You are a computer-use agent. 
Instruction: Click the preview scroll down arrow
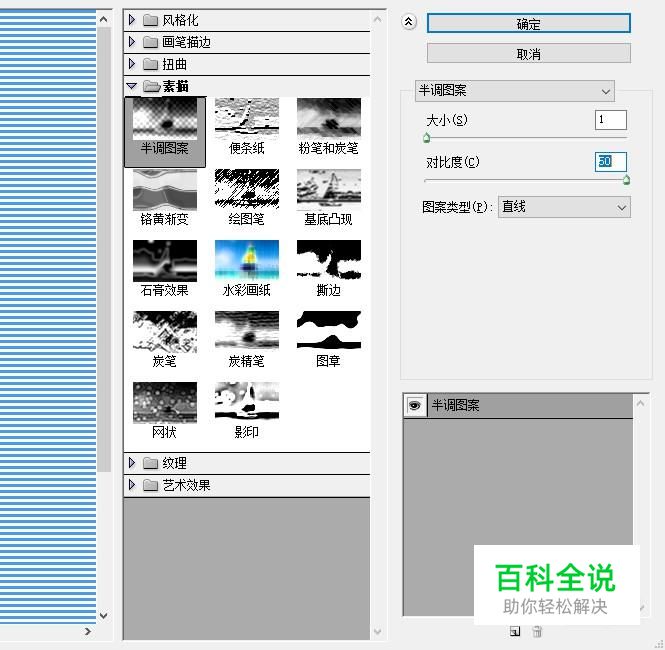click(103, 615)
